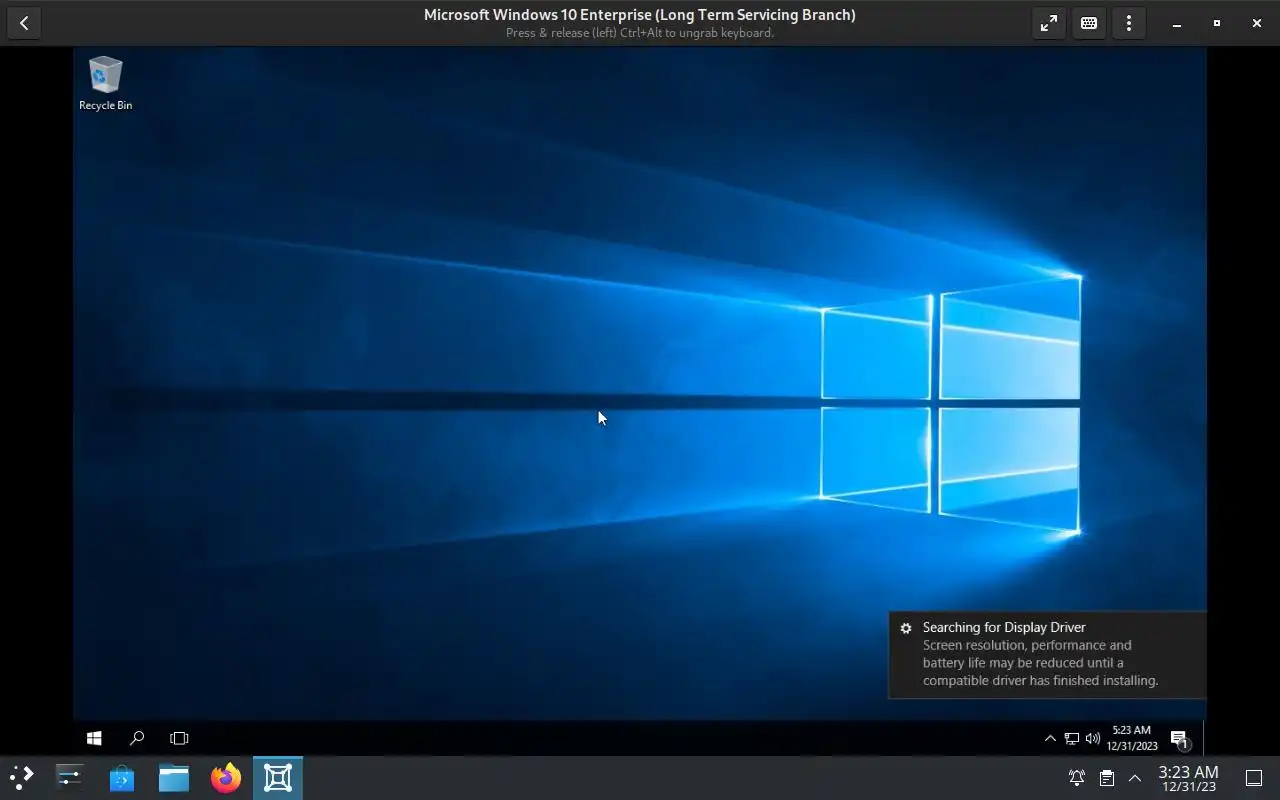Show hidden icons in Windows system tray
1280x800 pixels.
pyautogui.click(x=1050, y=738)
